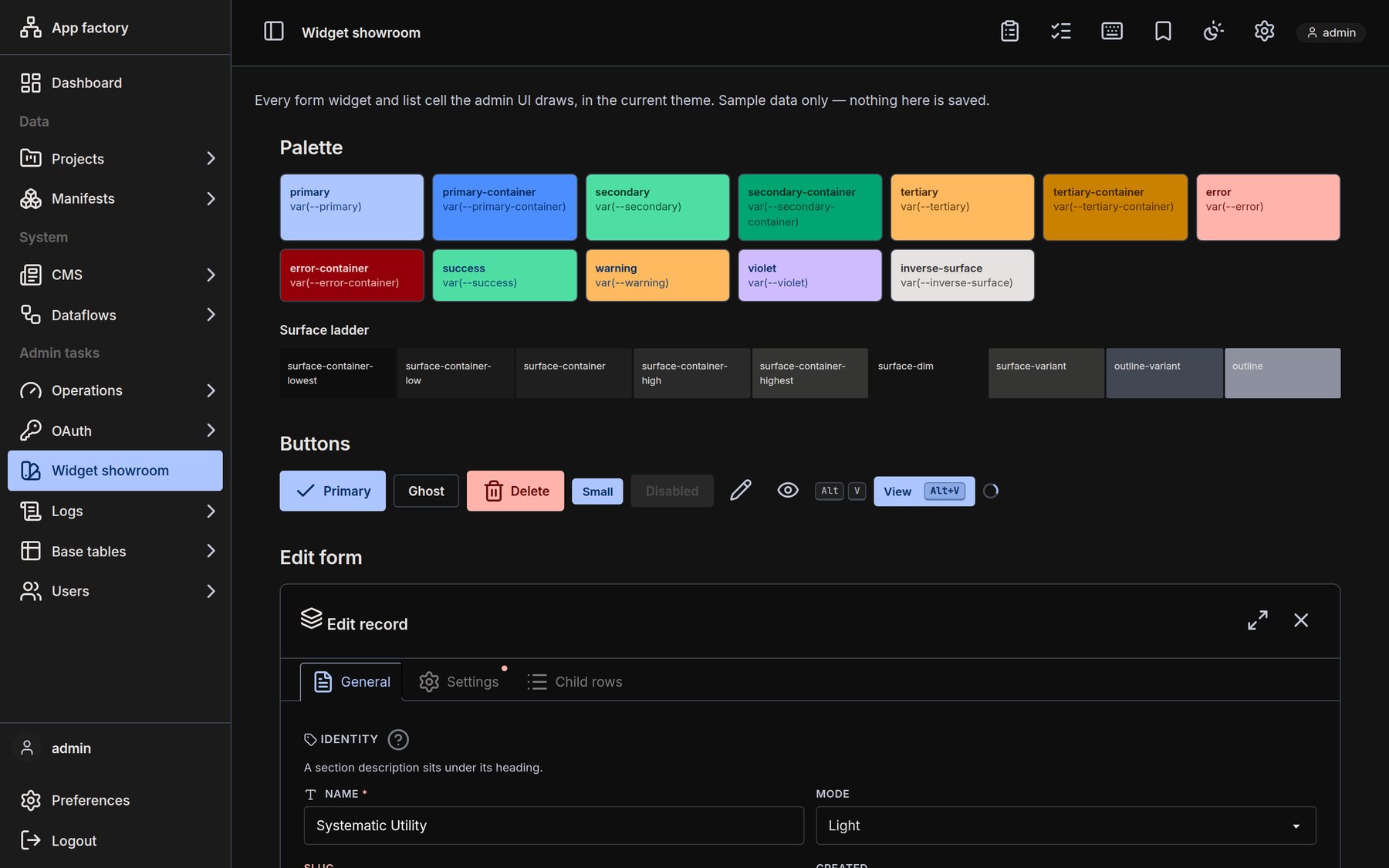Click the Name field with Systematic Utility
Viewport: 1389px width, 868px height.
point(554,826)
